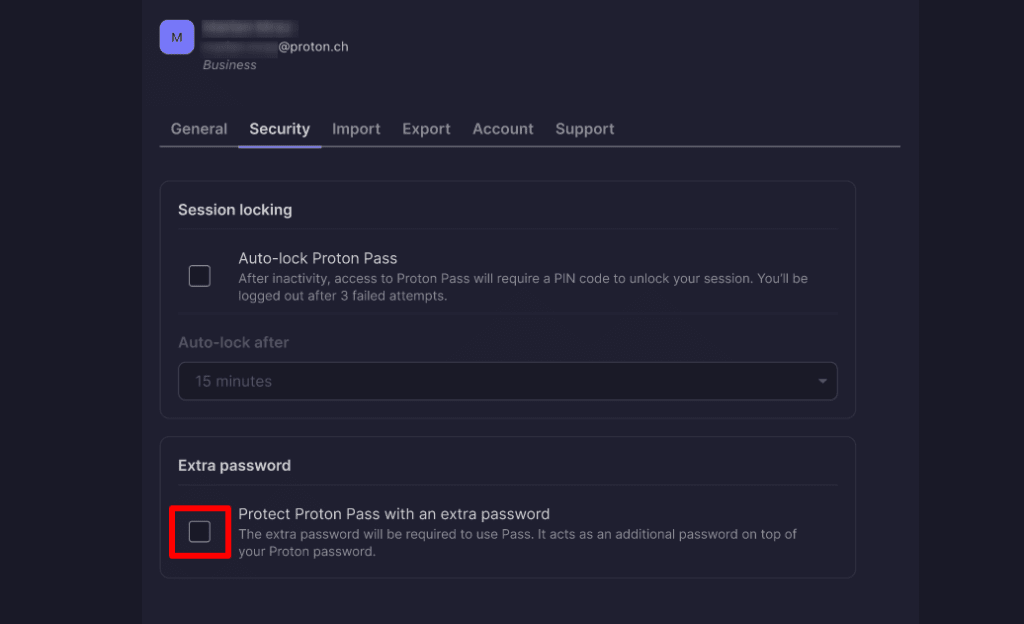Click the @proton.ch email address

(x=314, y=46)
